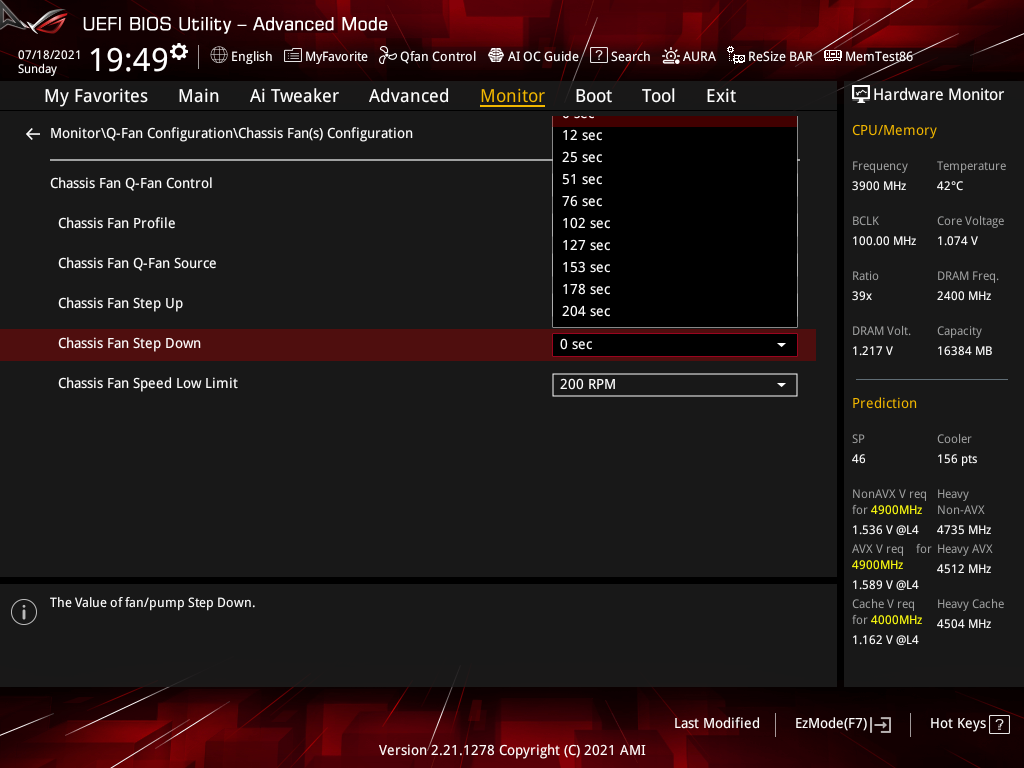Select 12 sec as the Step Down value
The height and width of the screenshot is (768, 1024).
pyautogui.click(x=583, y=135)
